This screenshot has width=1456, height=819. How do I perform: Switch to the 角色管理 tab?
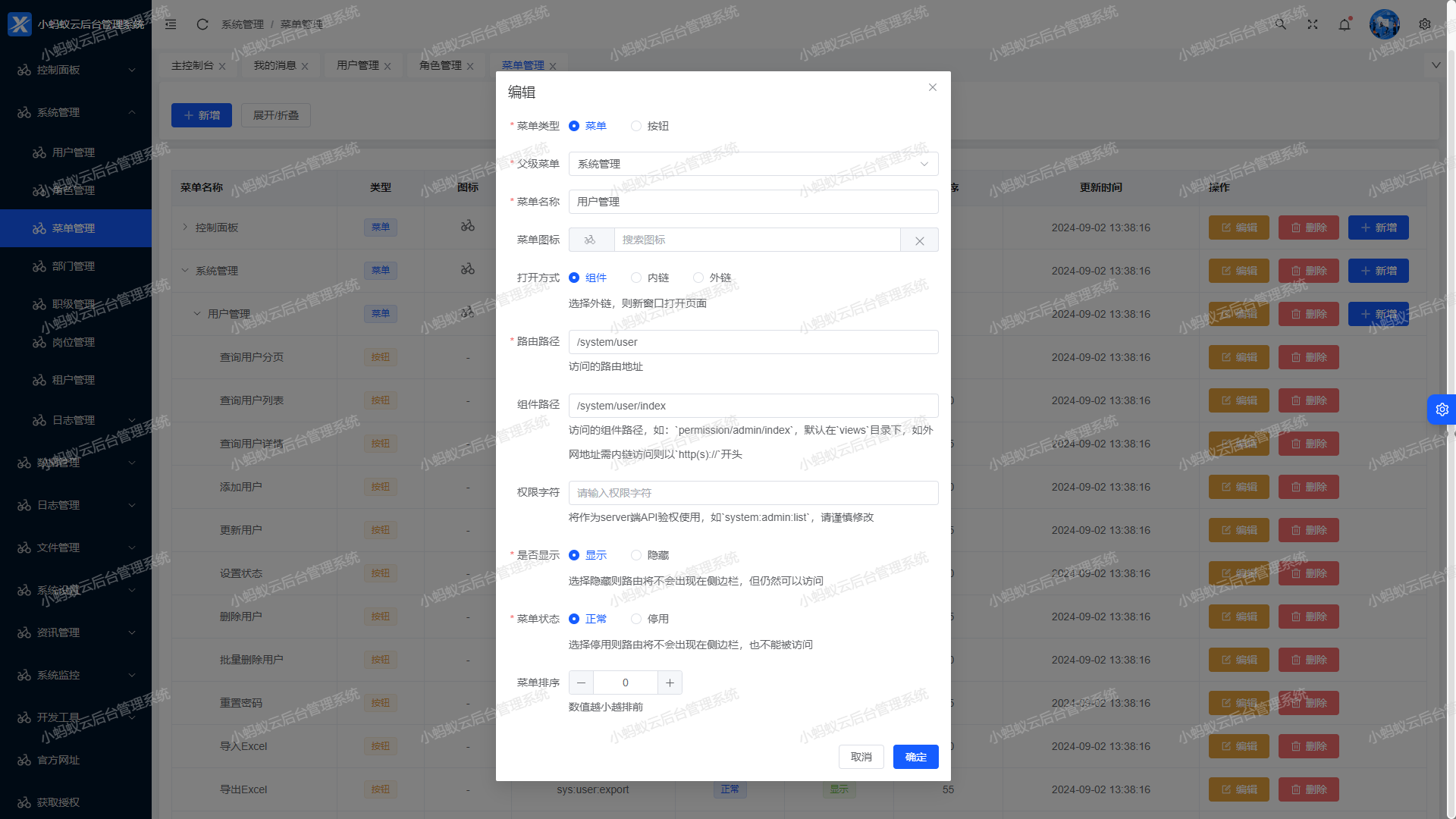(440, 66)
